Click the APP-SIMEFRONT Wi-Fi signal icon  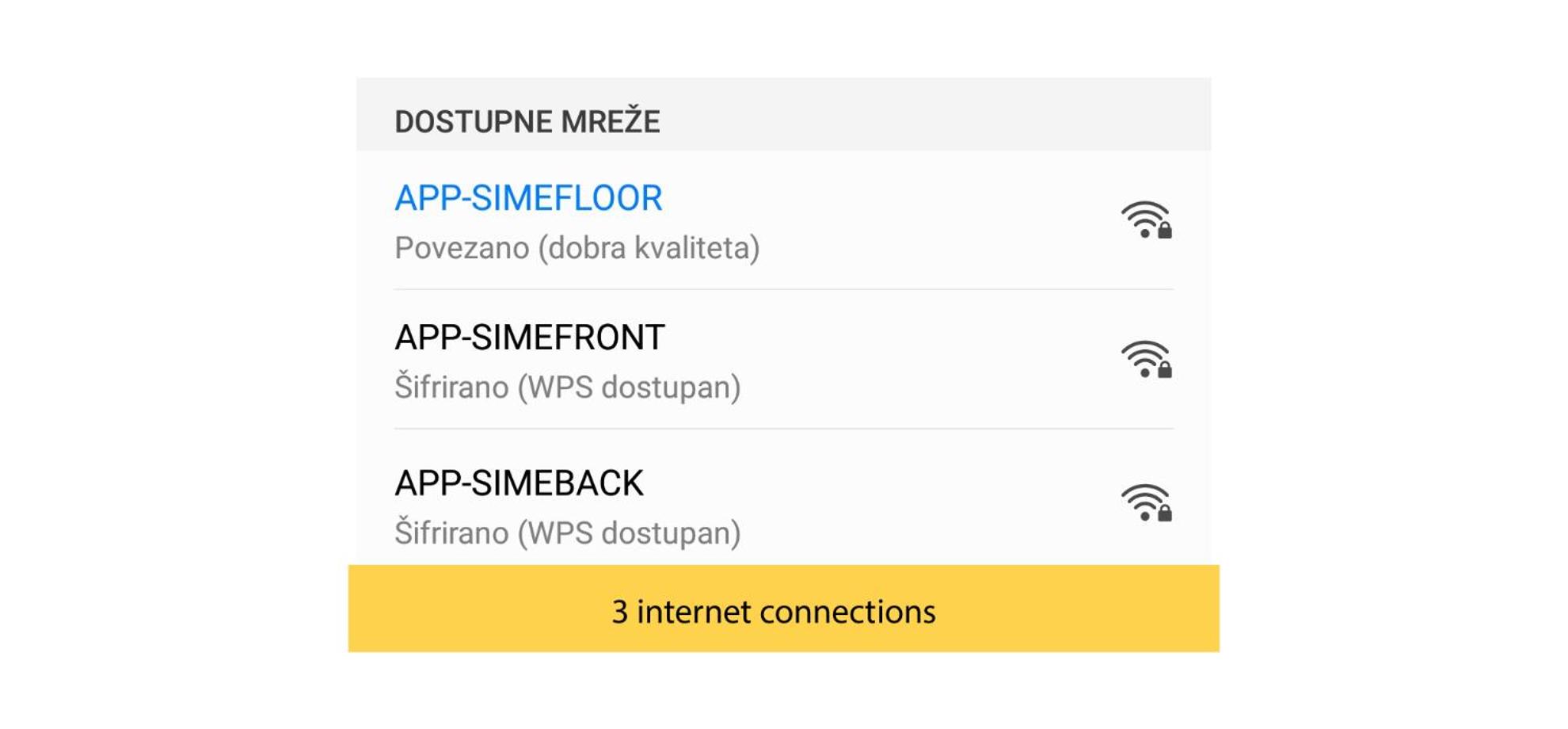pyautogui.click(x=1146, y=359)
